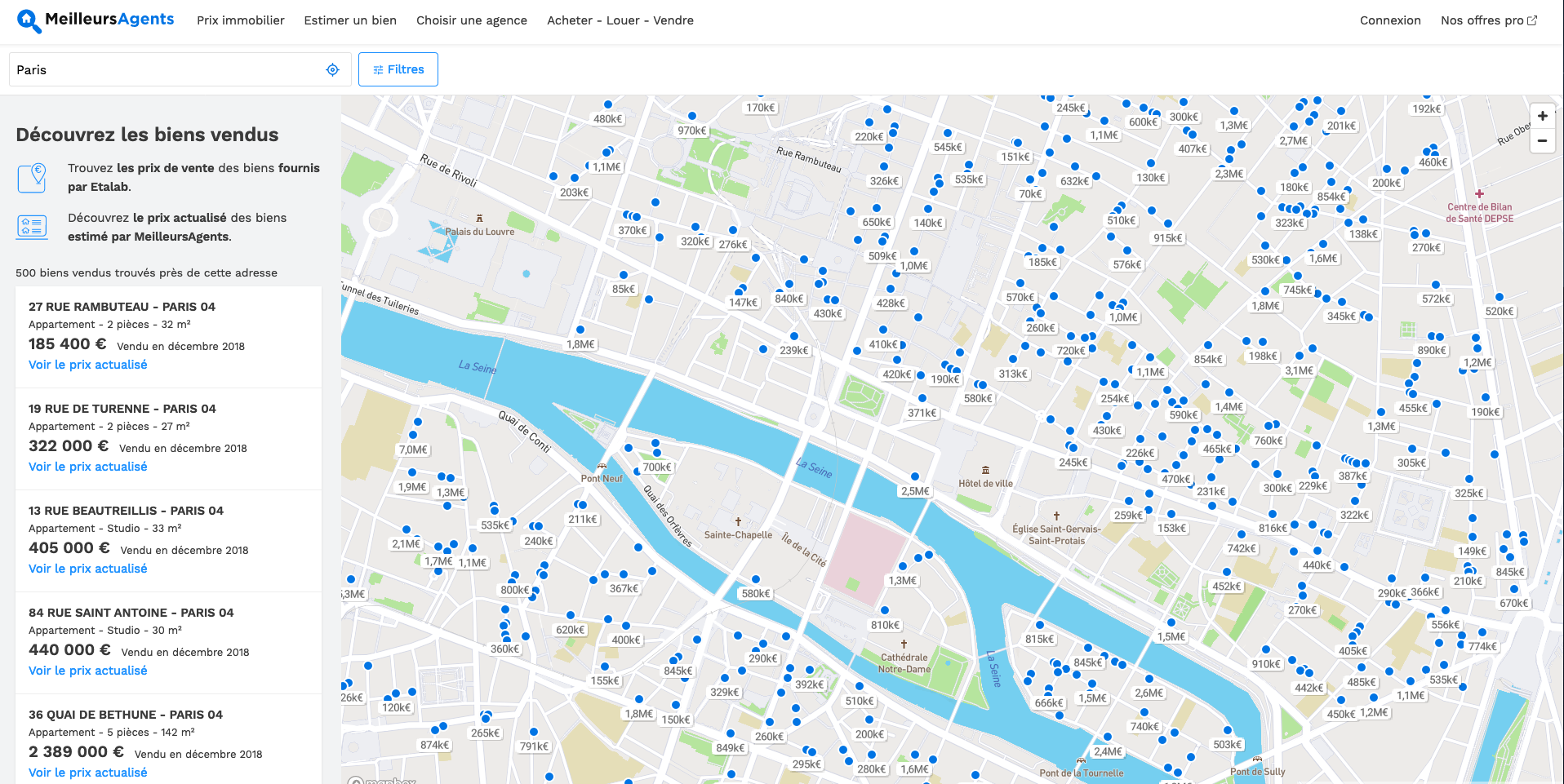Viewport: 1564px width, 784px height.
Task: Zoom in on the map
Action: click(1543, 116)
